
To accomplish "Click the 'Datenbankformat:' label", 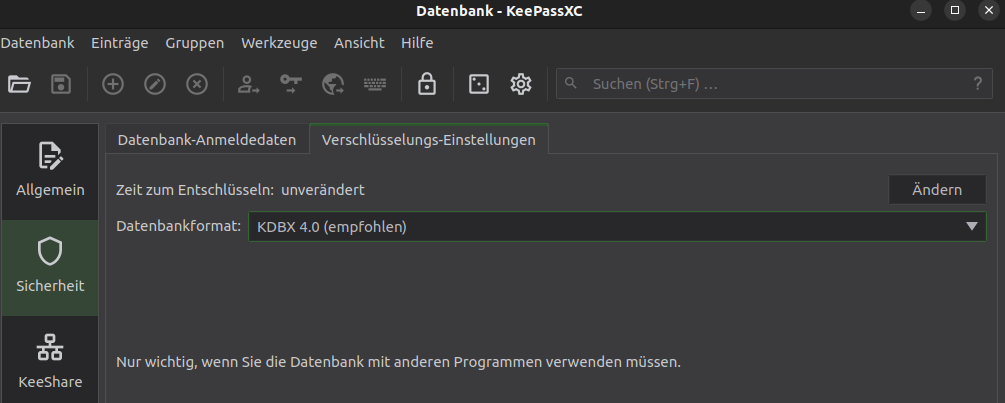I will click(x=178, y=226).
